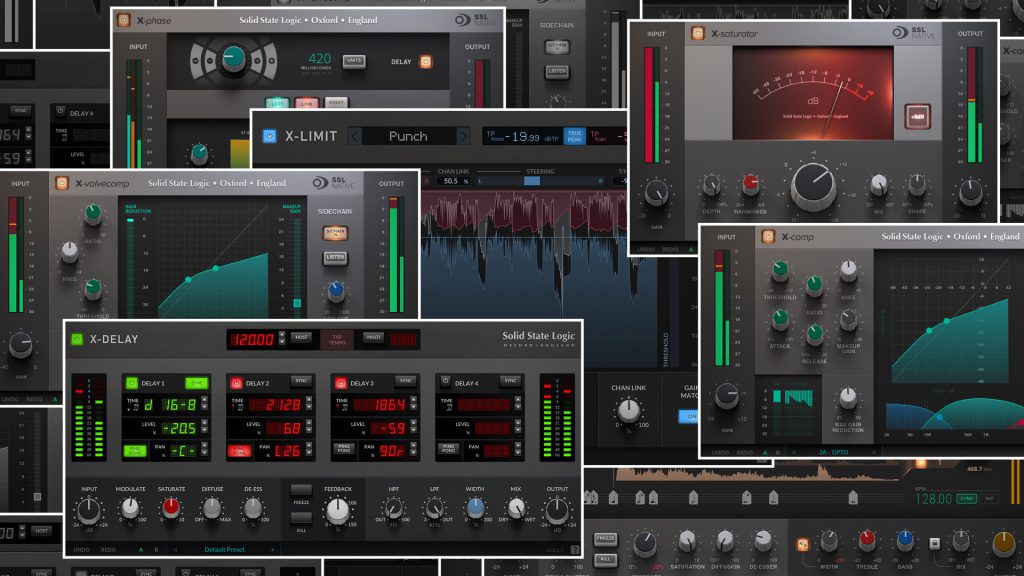This screenshot has width=1024, height=576.
Task: Switch to preset slot A in X-Delay
Action: [140, 550]
